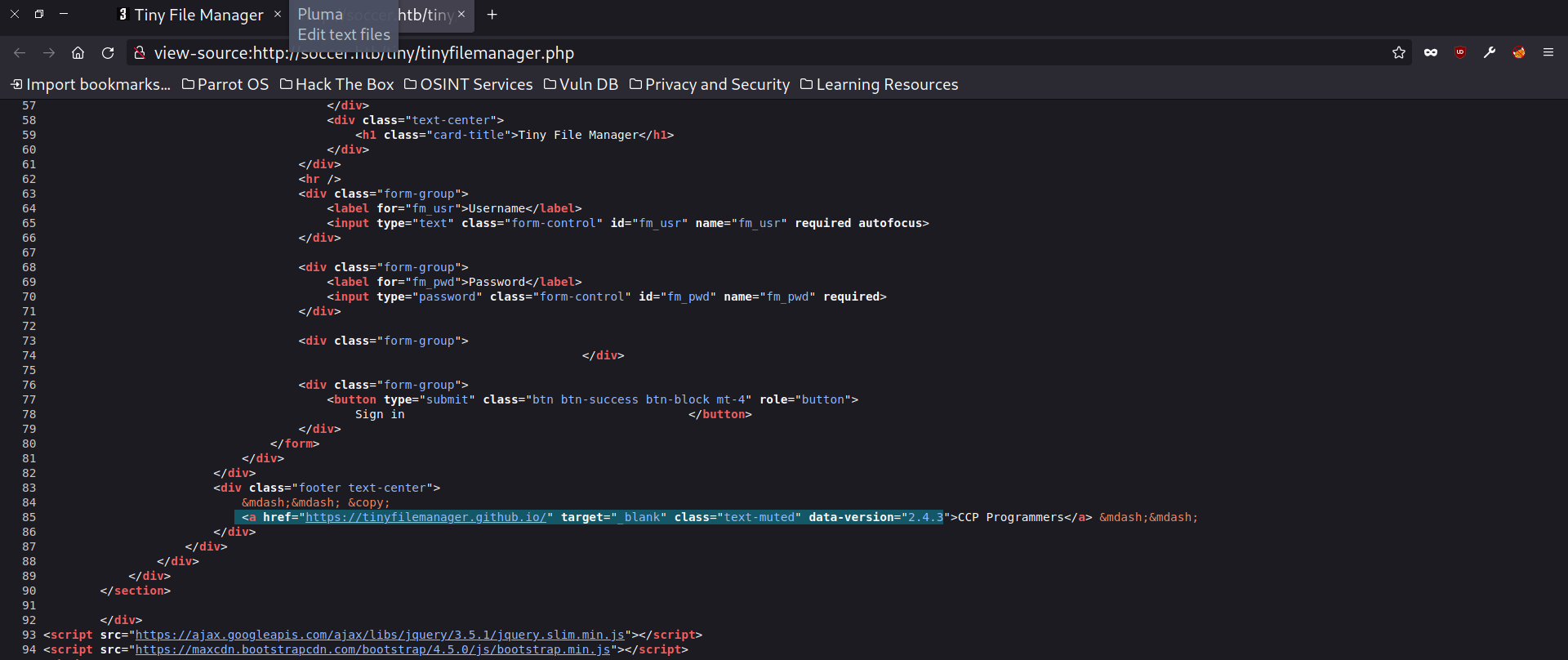The image size is (1568, 660).
Task: Open the fox extension icon
Action: 1519,53
